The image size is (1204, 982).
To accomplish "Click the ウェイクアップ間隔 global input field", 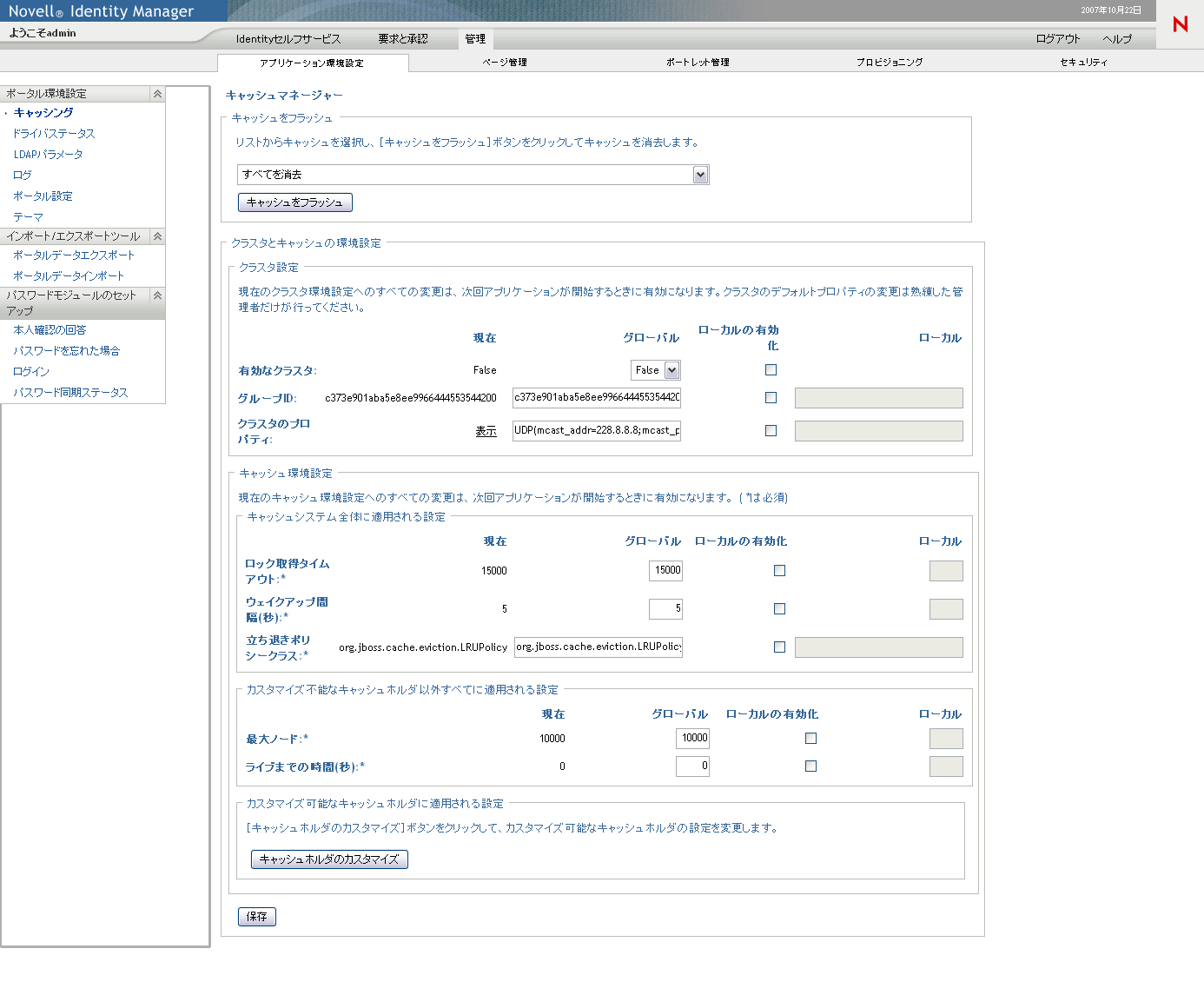I will tap(665, 609).
